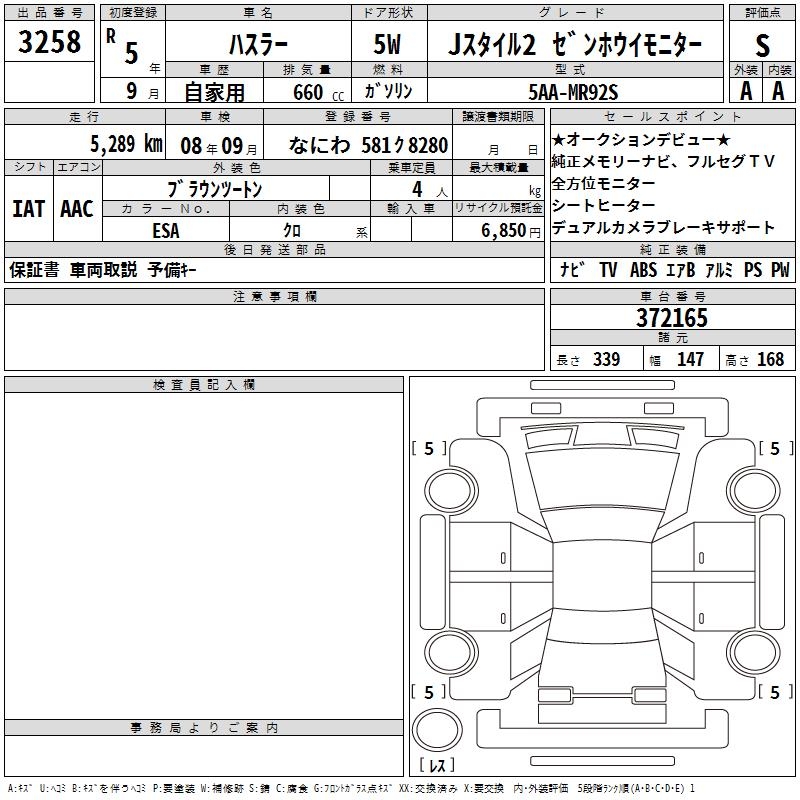This screenshot has height=800, width=800.
Task: Click the ABS equipment label
Action: [643, 270]
